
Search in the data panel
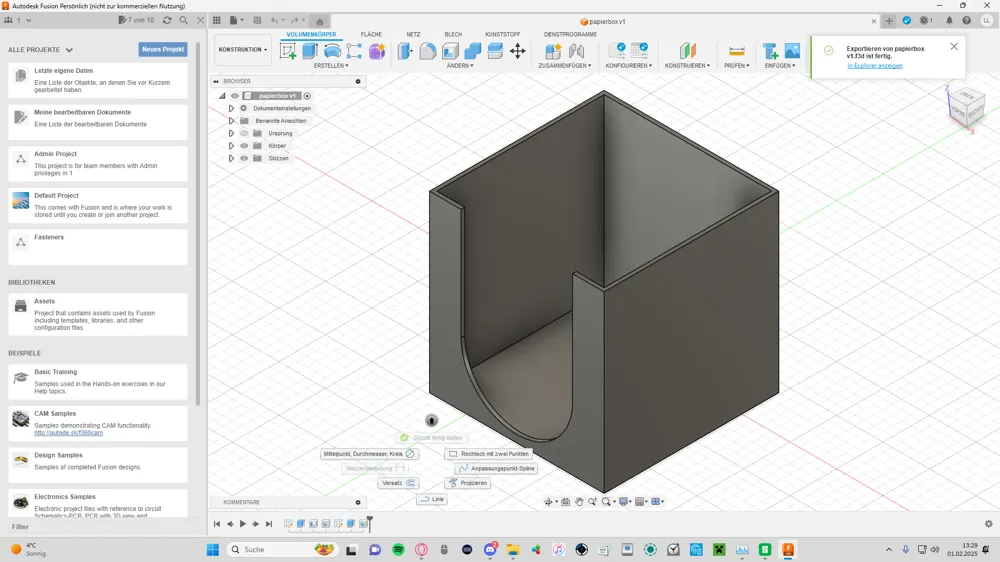(184, 20)
